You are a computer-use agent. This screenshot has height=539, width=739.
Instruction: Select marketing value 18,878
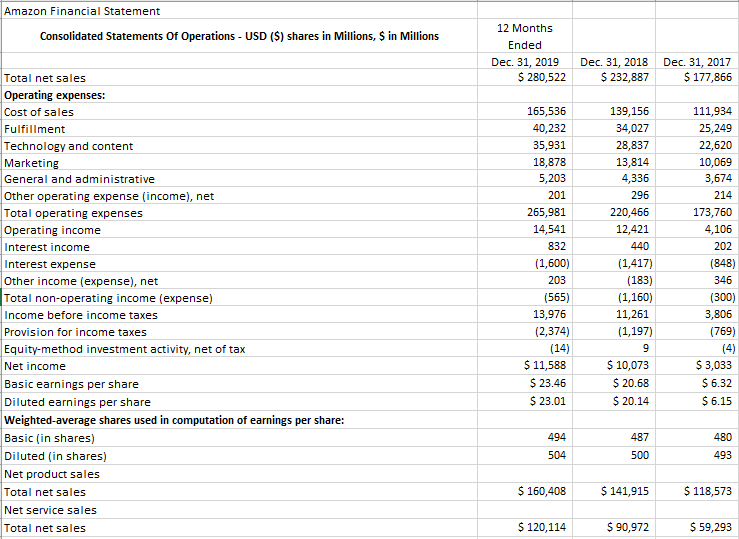point(549,162)
